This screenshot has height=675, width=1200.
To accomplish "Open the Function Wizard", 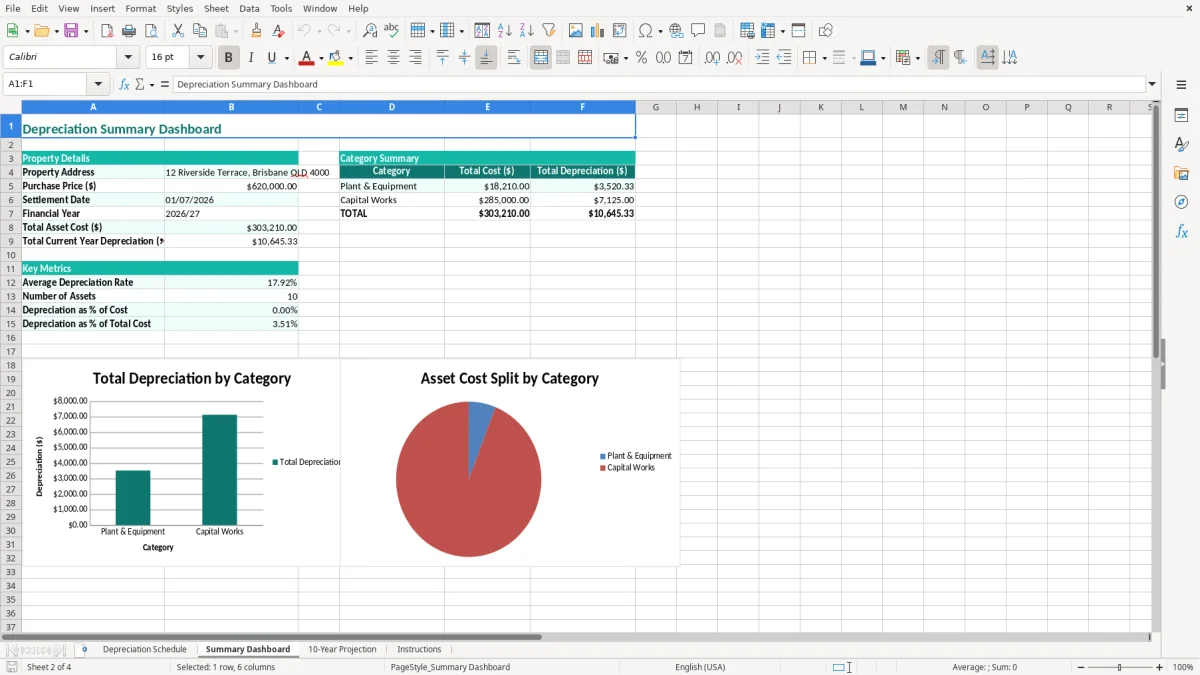I will point(124,84).
